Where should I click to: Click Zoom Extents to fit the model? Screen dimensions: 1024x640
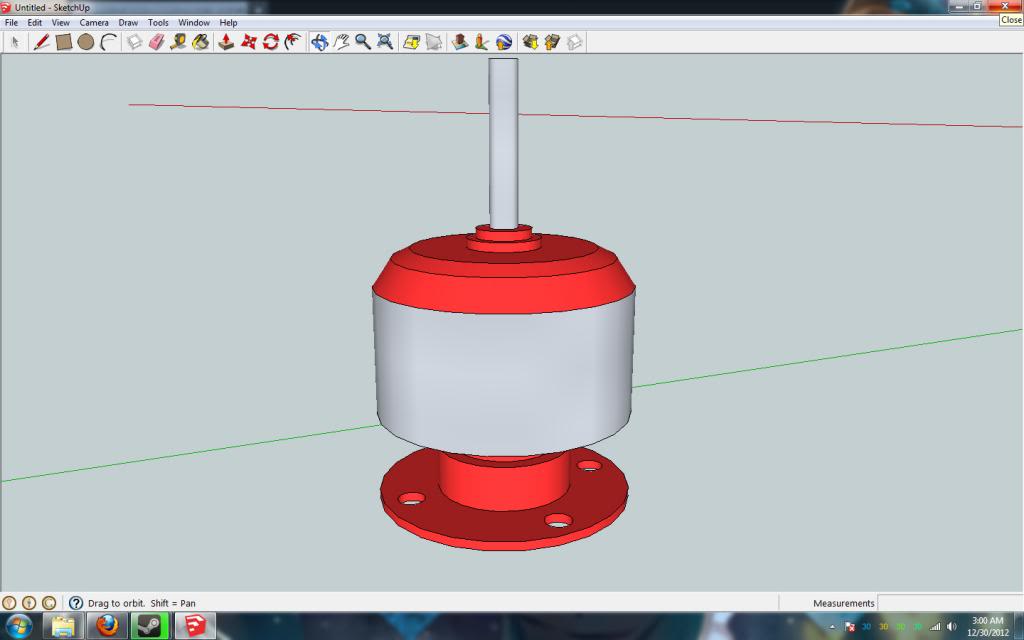click(384, 41)
